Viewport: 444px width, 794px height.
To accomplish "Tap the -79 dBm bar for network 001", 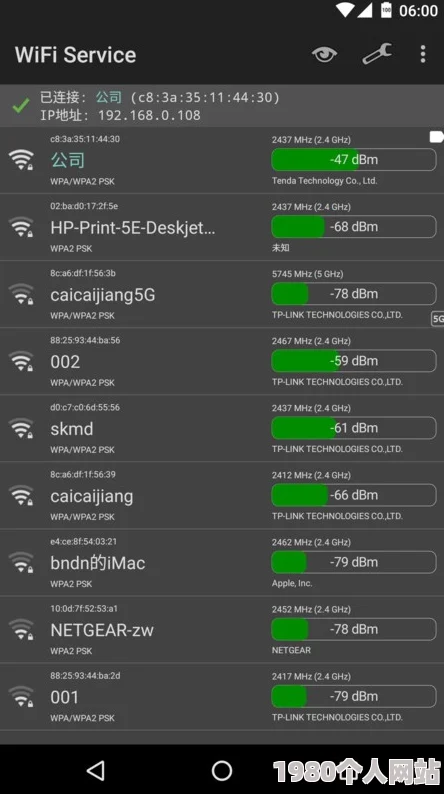I will [x=353, y=696].
